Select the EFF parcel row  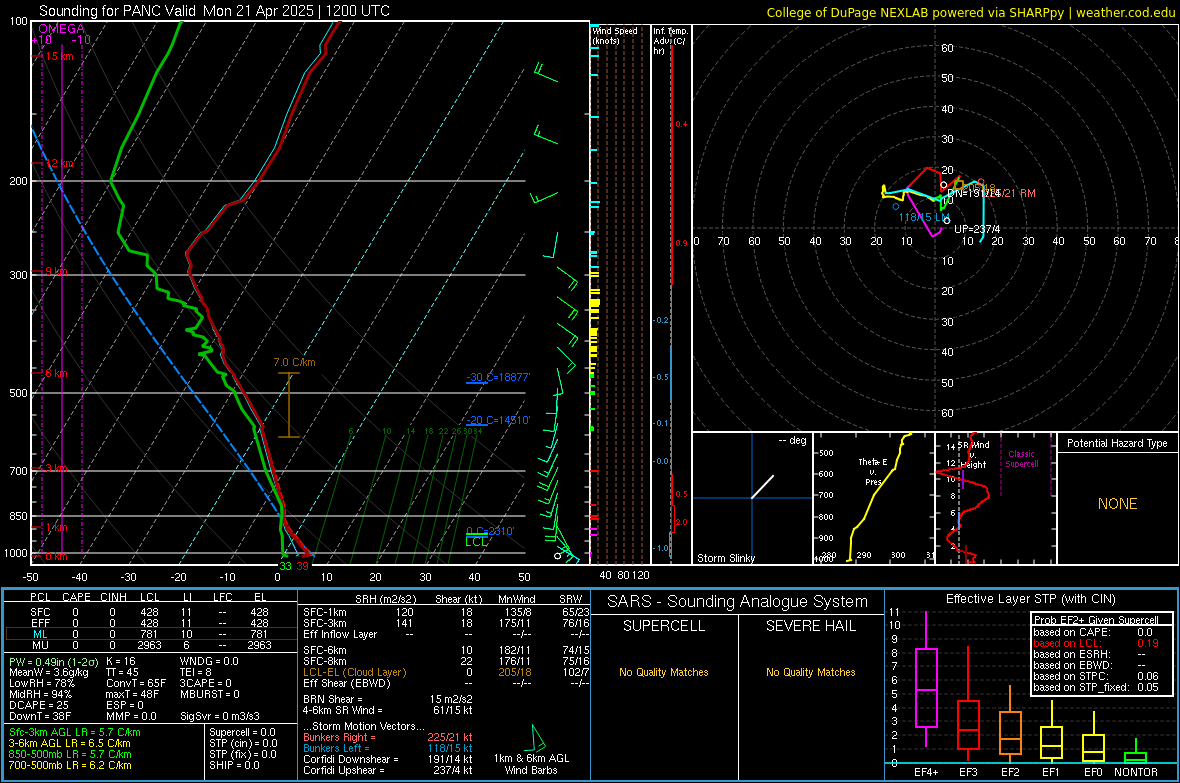(151, 623)
